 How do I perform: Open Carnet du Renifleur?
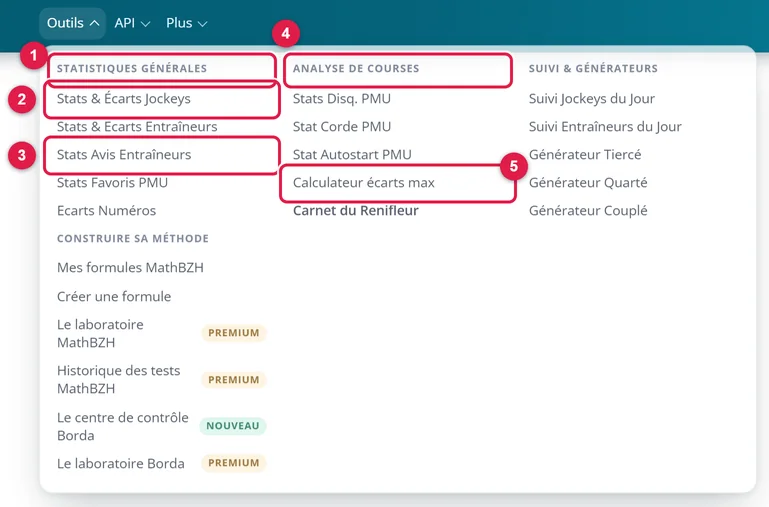click(x=356, y=210)
